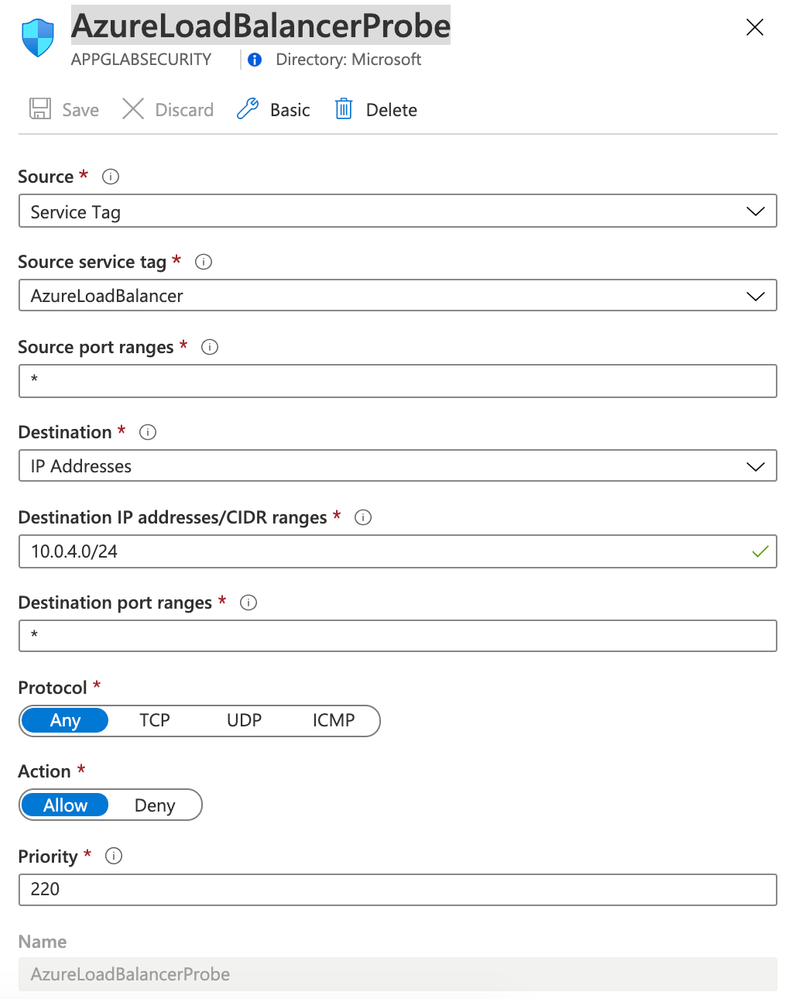Image resolution: width=799 pixels, height=999 pixels.
Task: Select UDP protocol option
Action: pyautogui.click(x=244, y=720)
